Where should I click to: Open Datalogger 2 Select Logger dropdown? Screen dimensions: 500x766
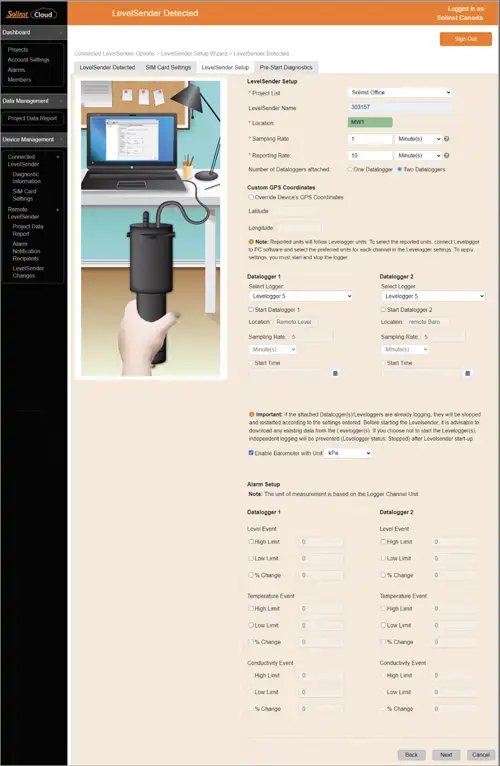click(433, 296)
